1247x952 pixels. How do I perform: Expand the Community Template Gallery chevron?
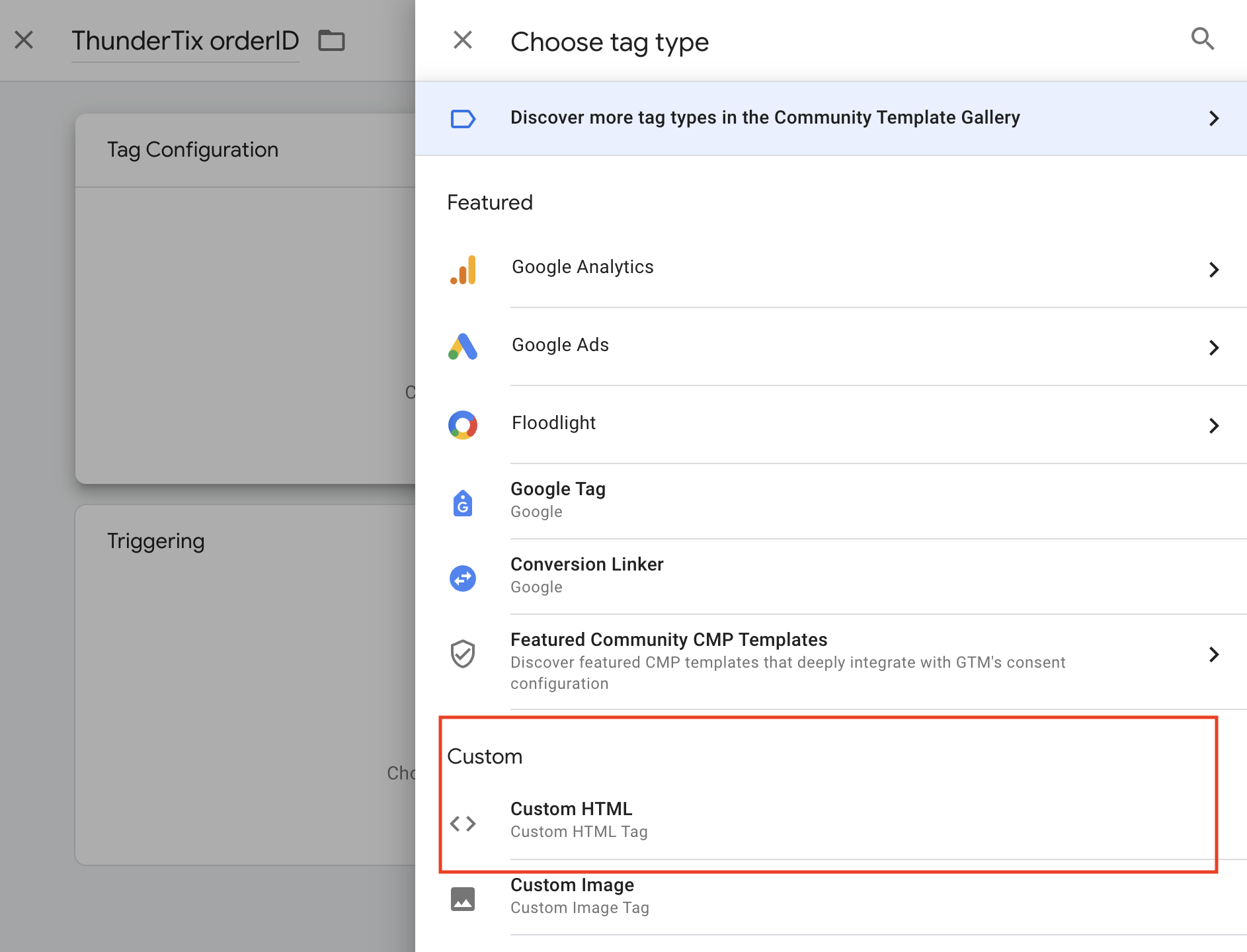coord(1214,118)
